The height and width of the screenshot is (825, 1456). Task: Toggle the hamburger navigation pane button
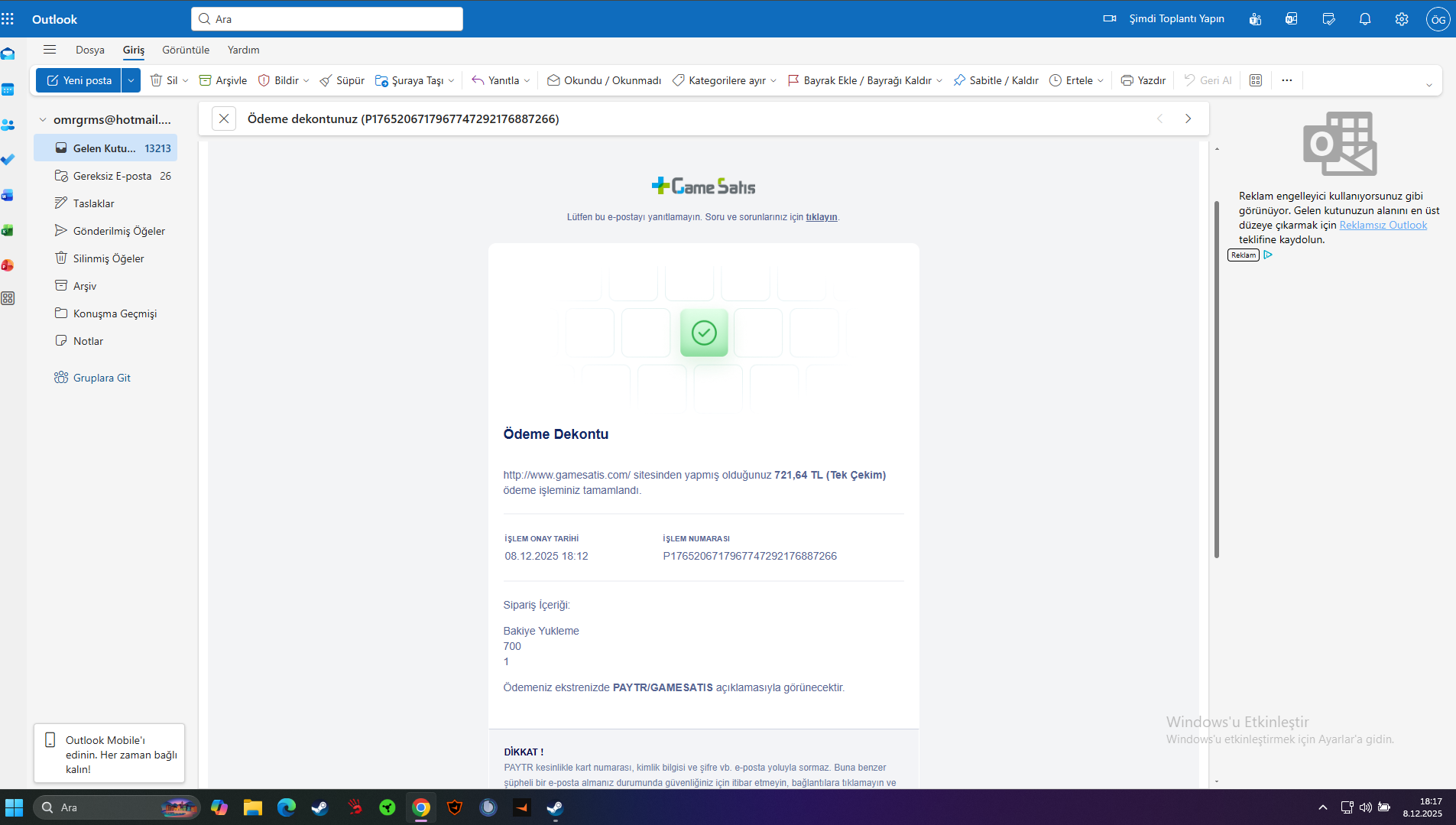click(x=50, y=50)
